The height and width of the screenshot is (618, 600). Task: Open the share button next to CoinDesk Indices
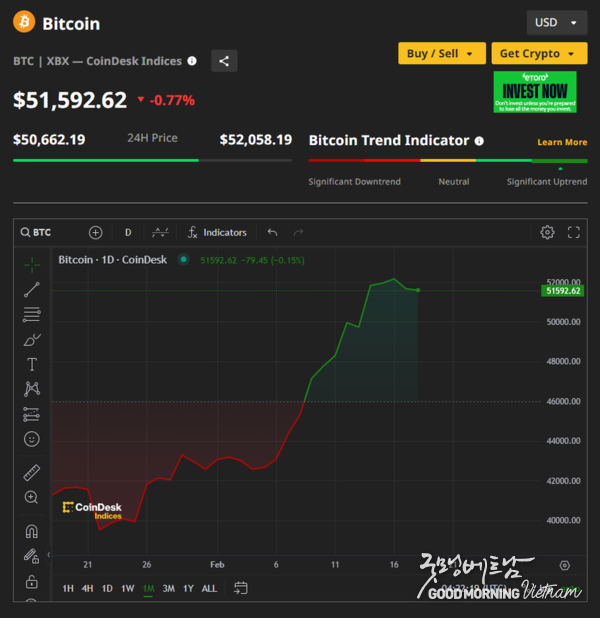click(224, 61)
